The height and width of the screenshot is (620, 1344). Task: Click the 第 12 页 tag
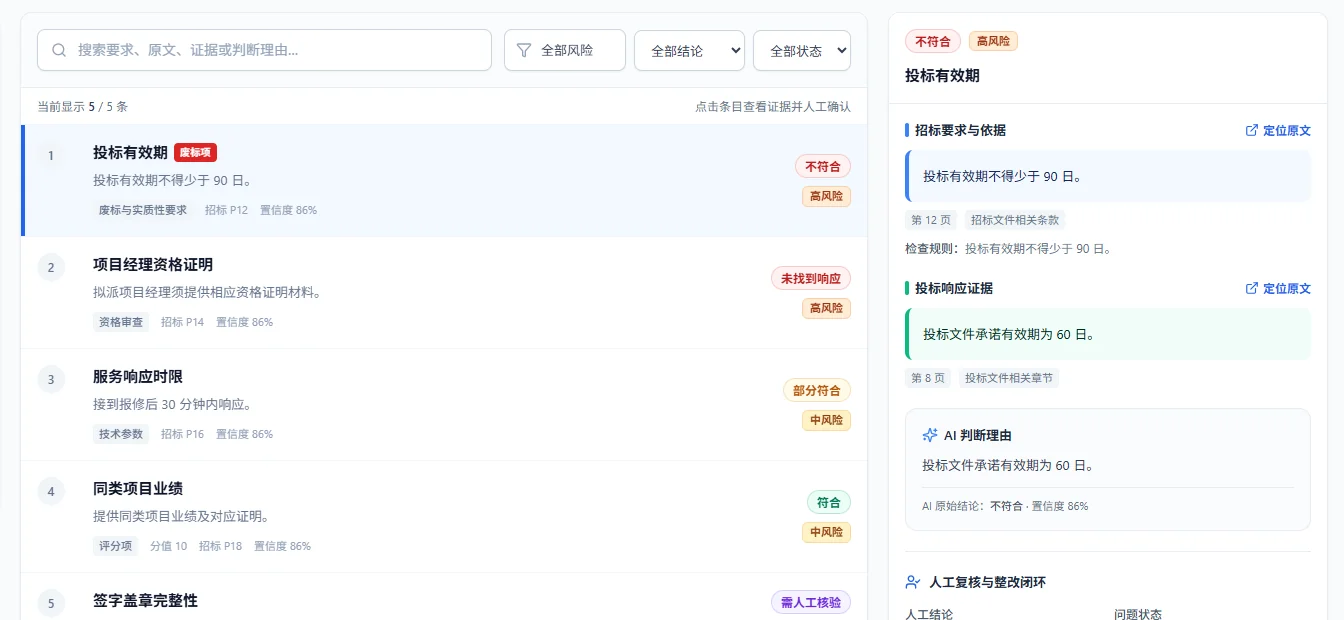[x=930, y=220]
